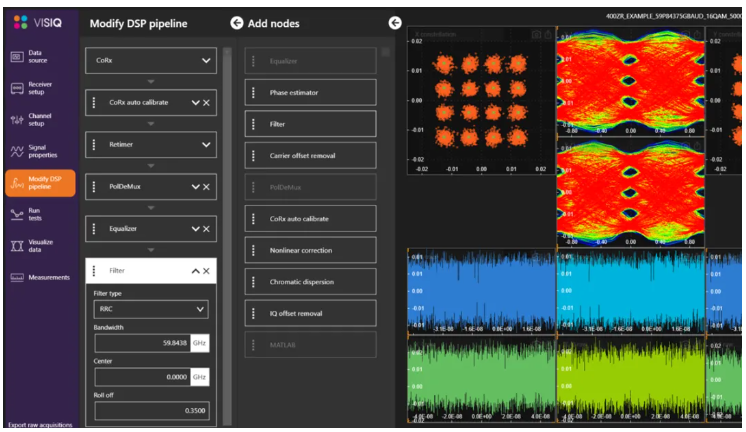Select Modify DSP pipeline in sidebar
746x432 pixels.
(x=40, y=183)
